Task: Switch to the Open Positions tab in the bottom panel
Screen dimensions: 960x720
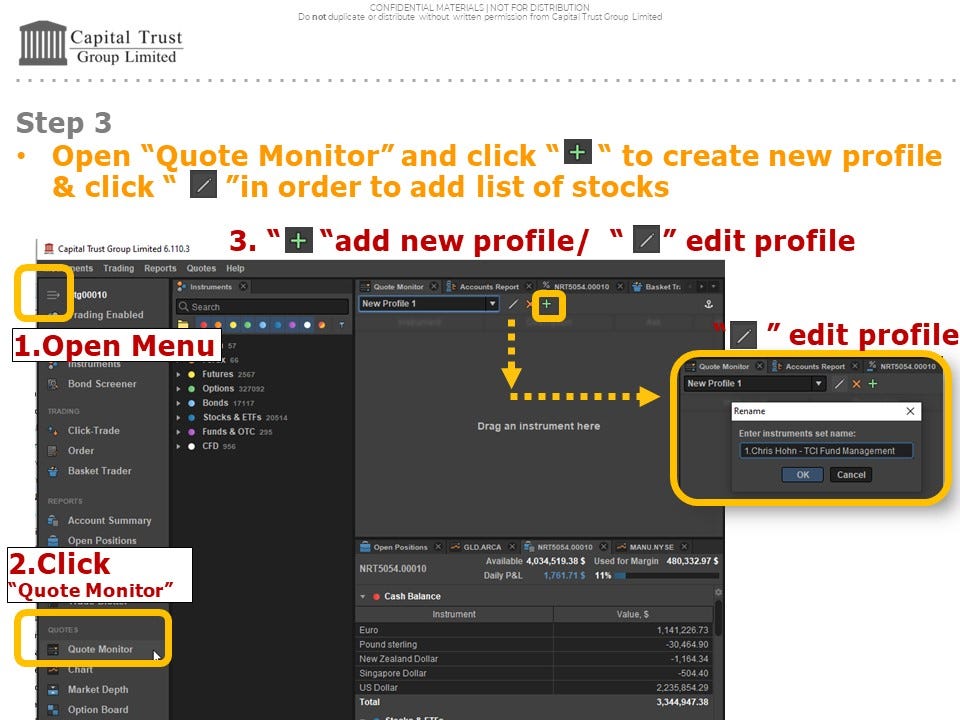Action: click(400, 547)
